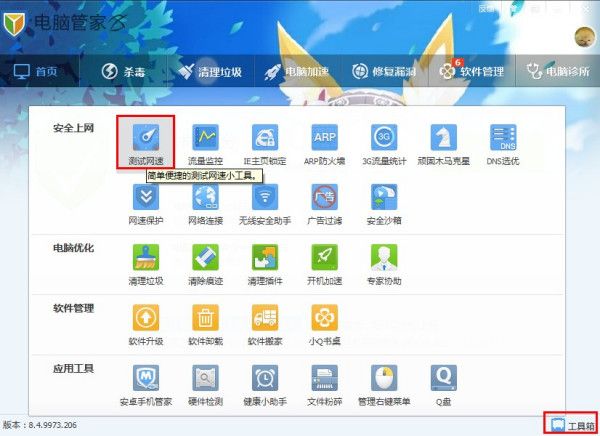The image size is (600, 436).
Task: Open the 广告过滤 ad filter tool
Action: (324, 204)
